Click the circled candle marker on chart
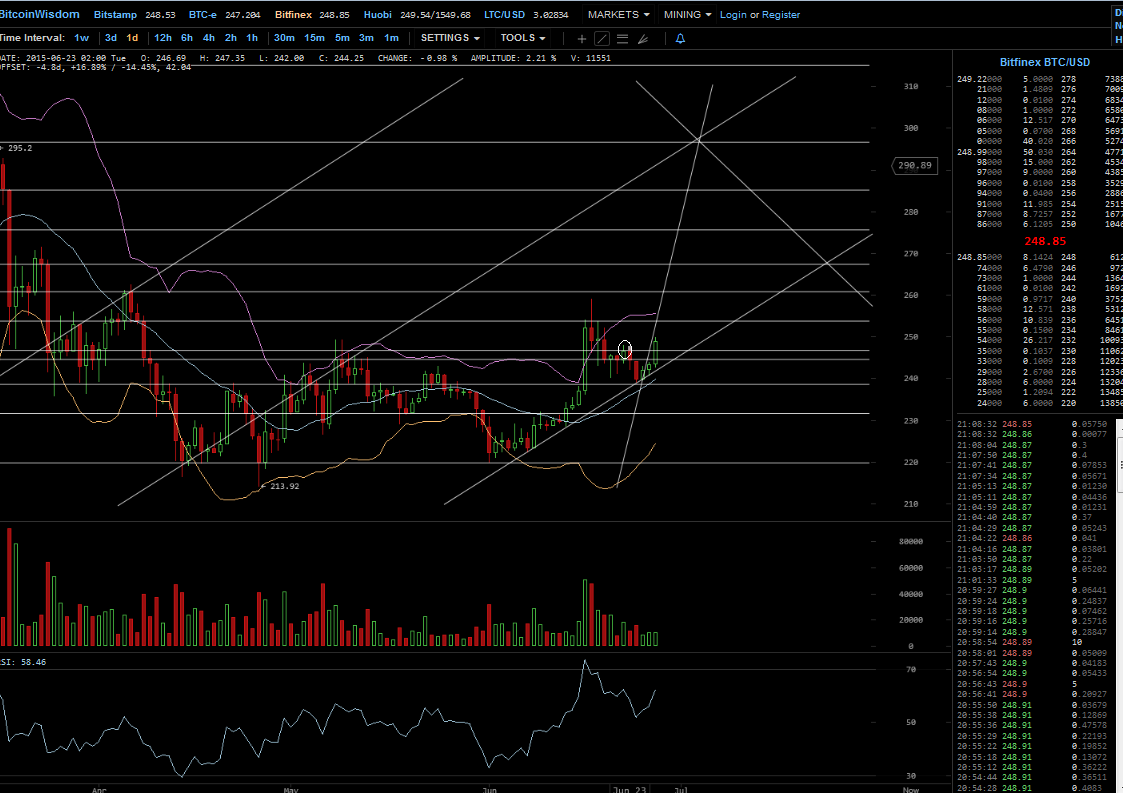The height and width of the screenshot is (793, 1123). tap(625, 350)
